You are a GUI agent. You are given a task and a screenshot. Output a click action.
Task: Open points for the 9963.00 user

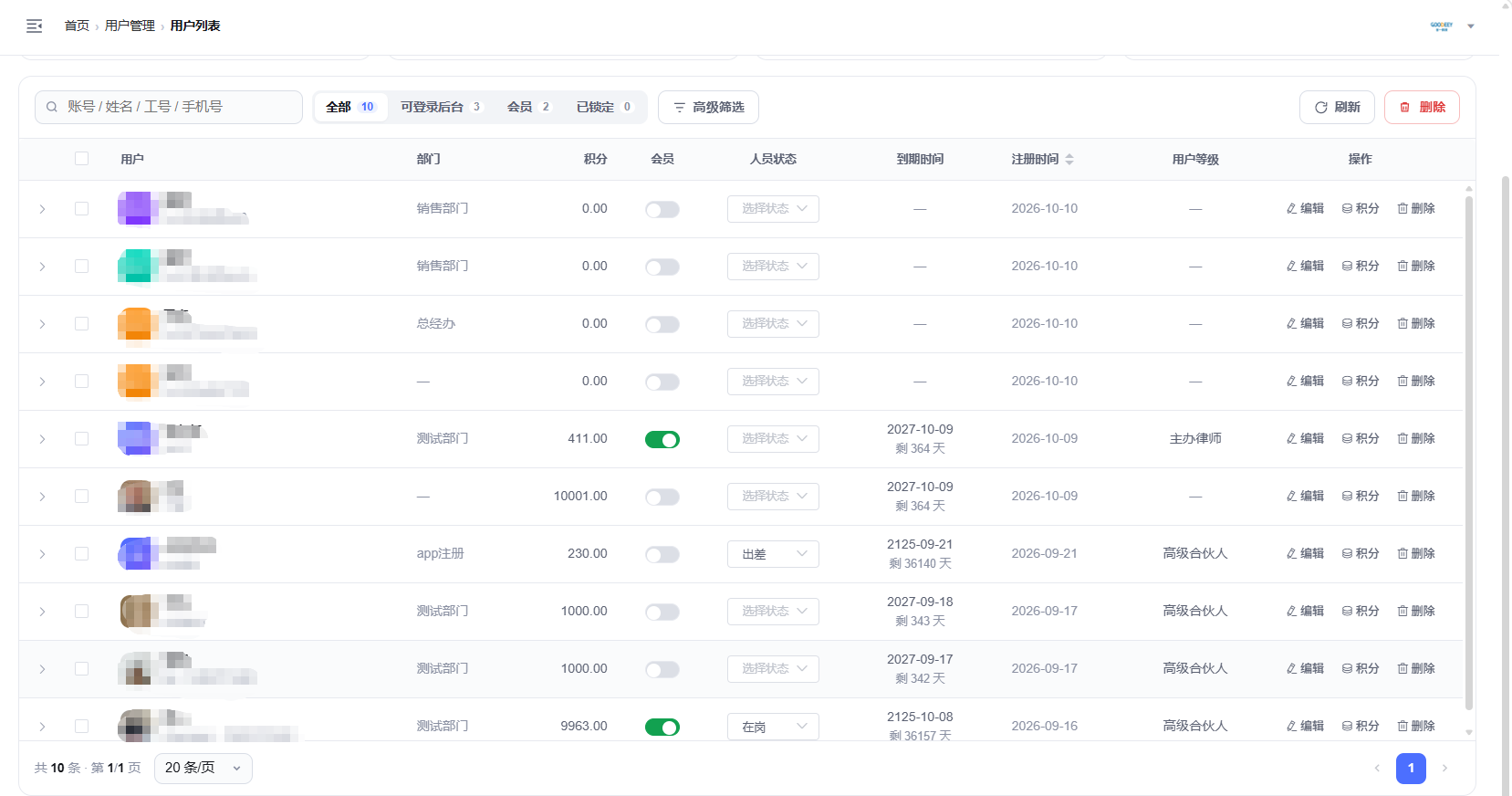click(x=1361, y=726)
